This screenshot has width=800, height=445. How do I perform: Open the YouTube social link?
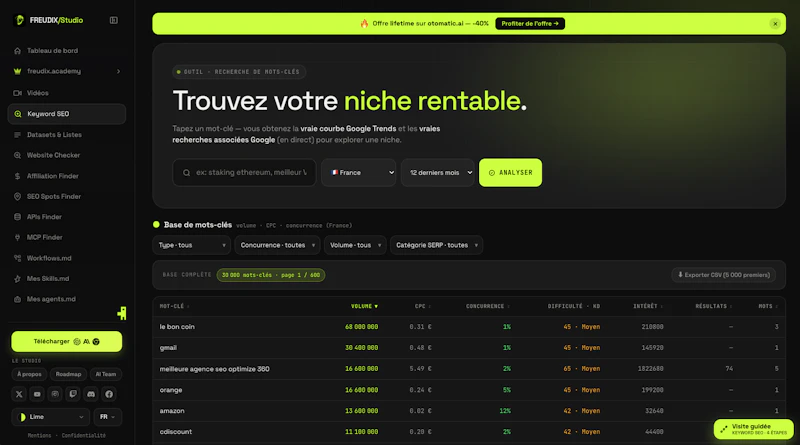(37, 394)
